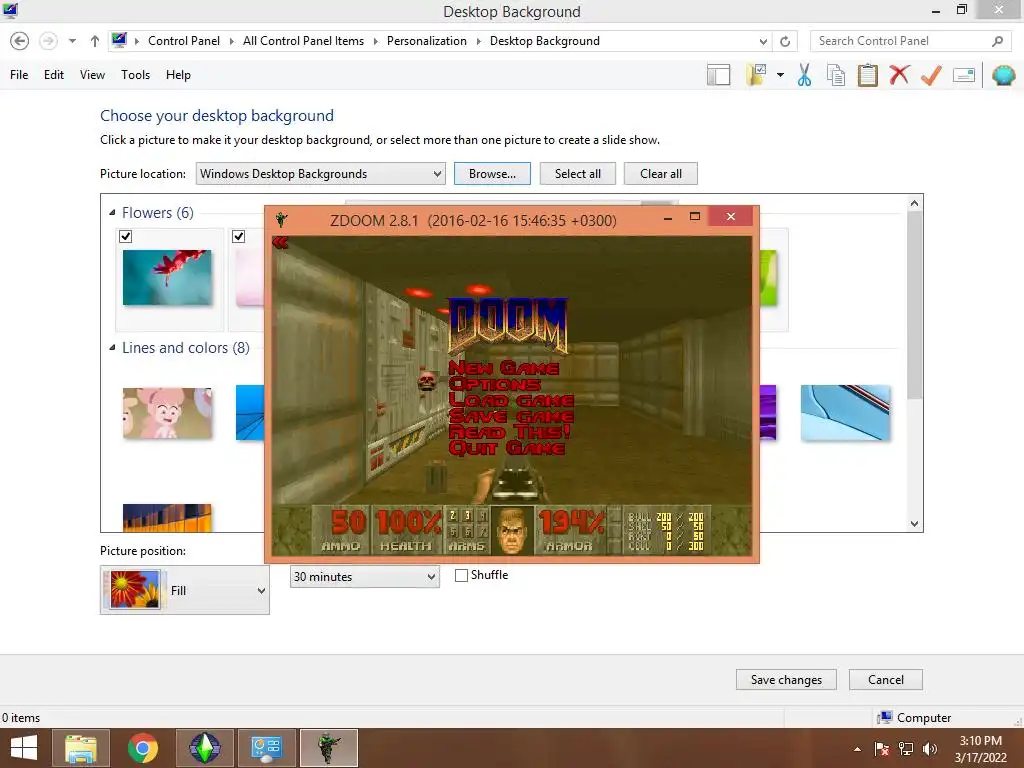Click the Forward arrow in Explorer
The image size is (1024, 768).
point(48,41)
